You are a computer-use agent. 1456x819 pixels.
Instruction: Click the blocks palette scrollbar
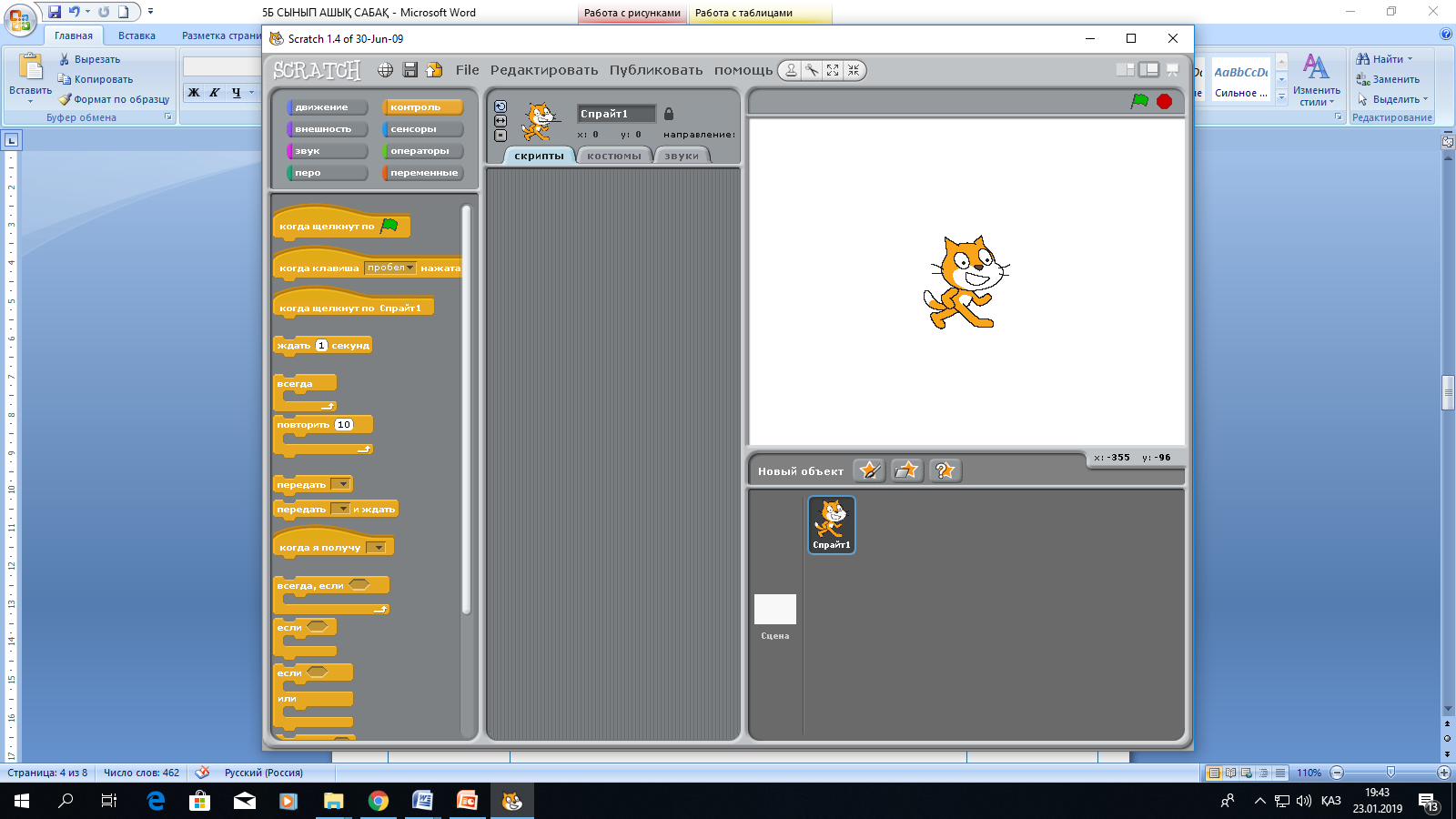pyautogui.click(x=466, y=409)
